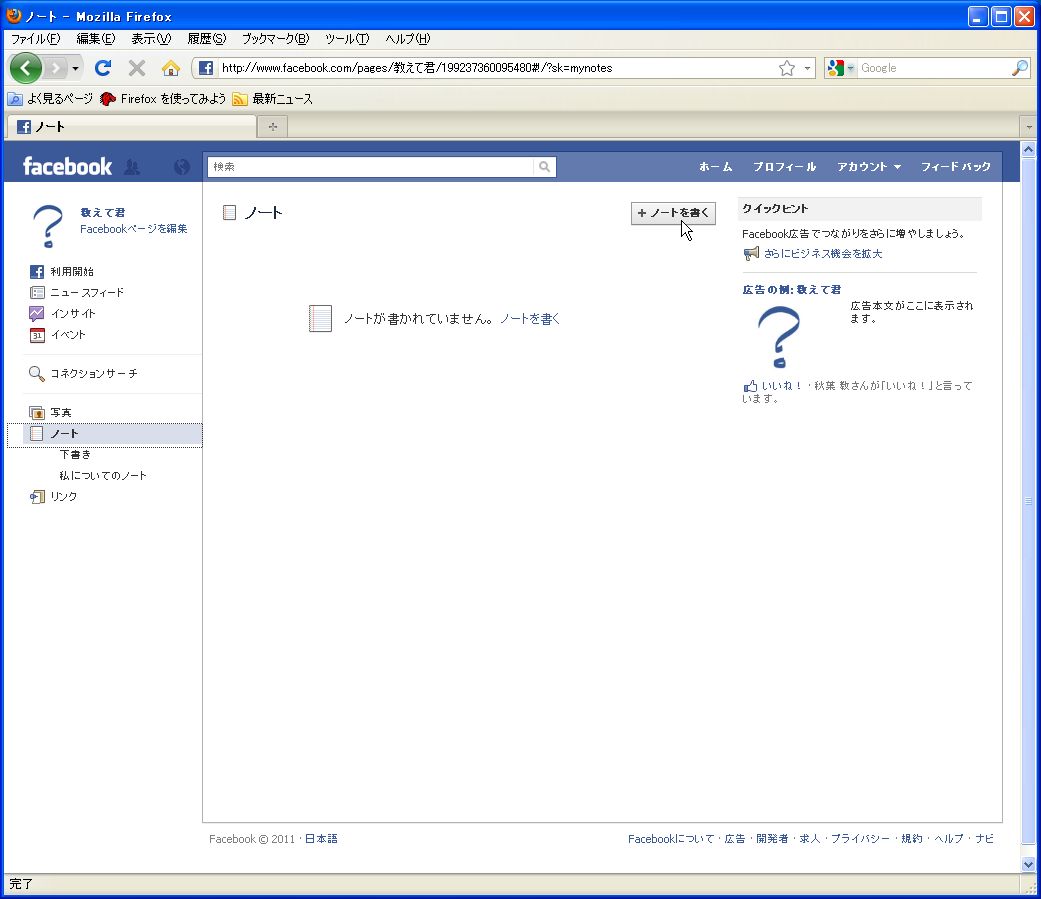Click さらにビジネス機会を拡大 link

(823, 254)
